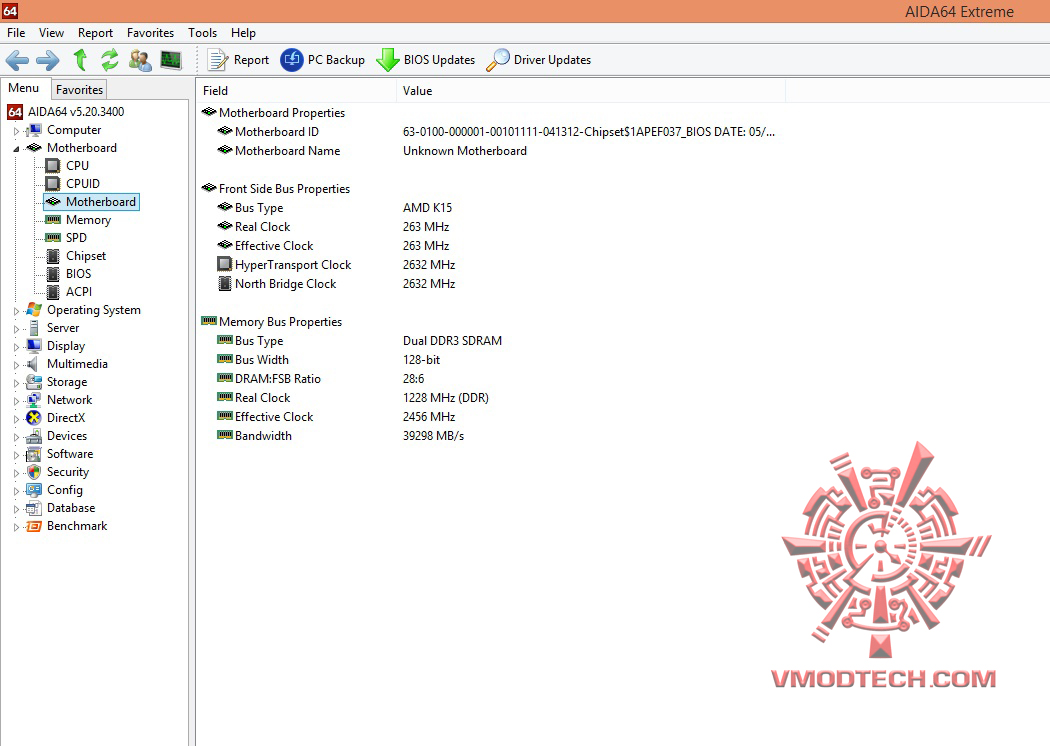
Task: Expand the DirectX tree node
Action: (16, 419)
